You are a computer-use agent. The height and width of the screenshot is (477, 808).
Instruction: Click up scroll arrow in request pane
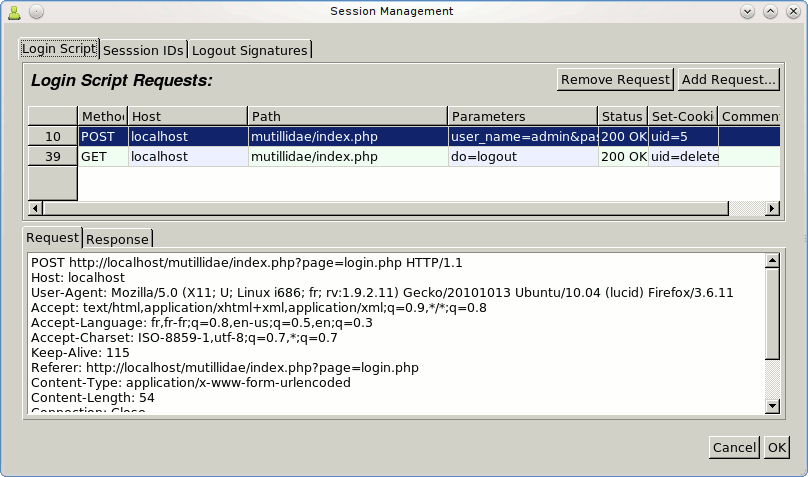[771, 261]
